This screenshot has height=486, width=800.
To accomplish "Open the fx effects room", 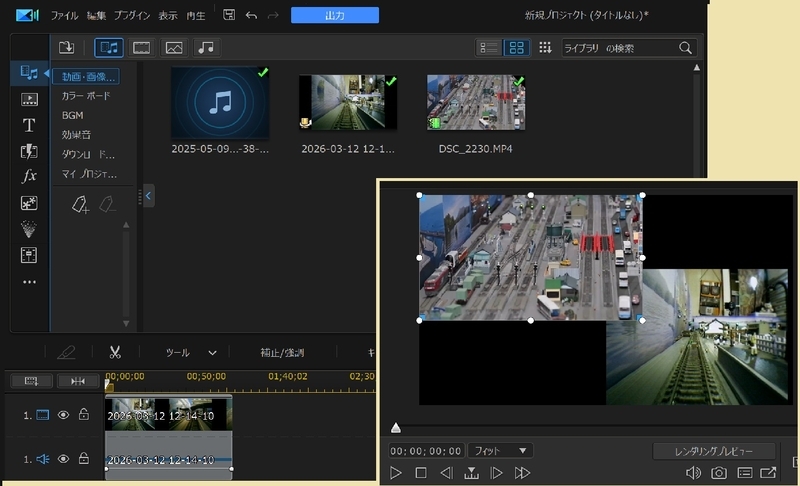I will (29, 176).
